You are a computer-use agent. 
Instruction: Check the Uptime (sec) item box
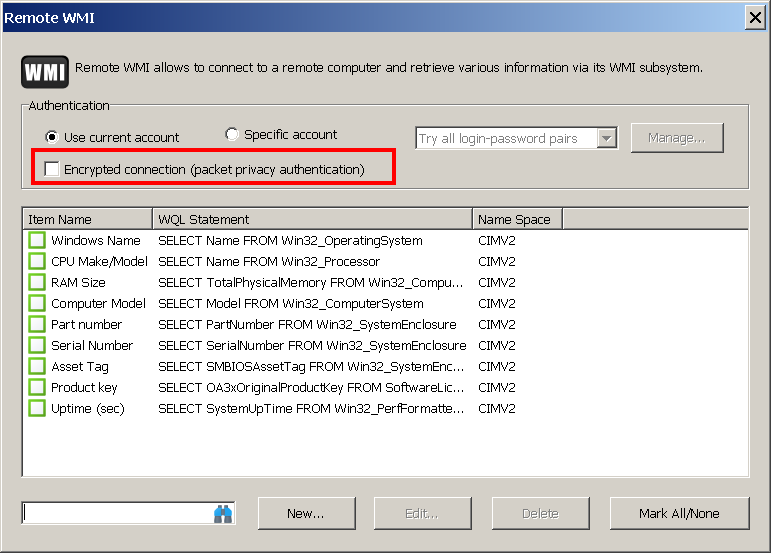(37, 409)
